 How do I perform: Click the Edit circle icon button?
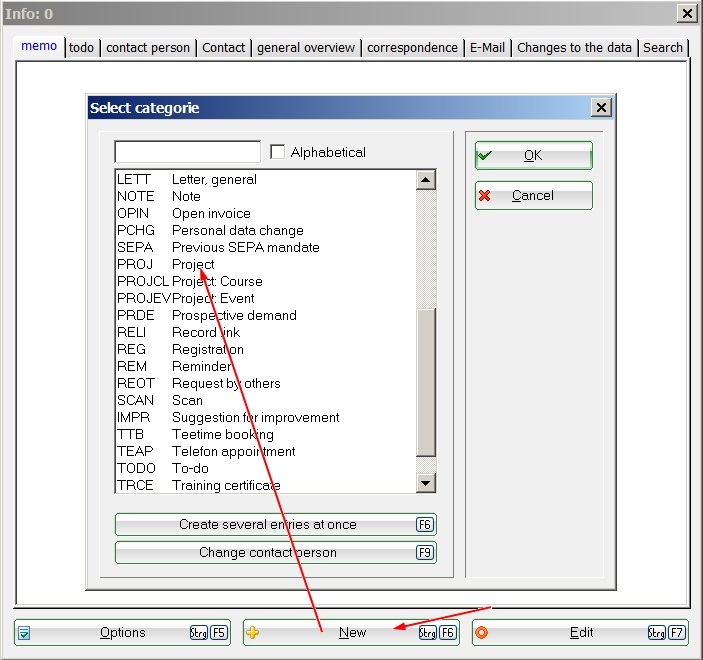coord(580,633)
